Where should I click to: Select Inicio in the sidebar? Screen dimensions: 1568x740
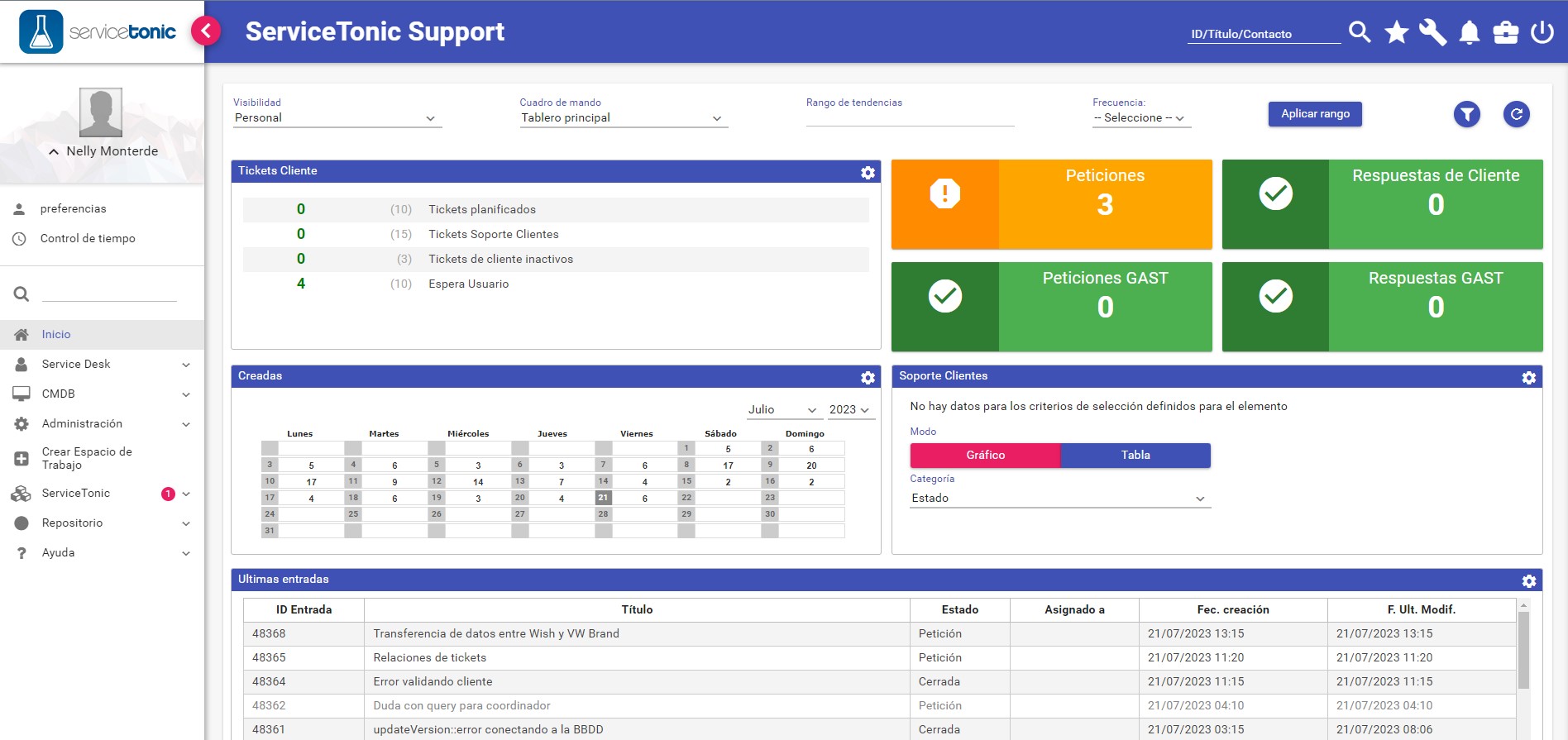pos(102,334)
